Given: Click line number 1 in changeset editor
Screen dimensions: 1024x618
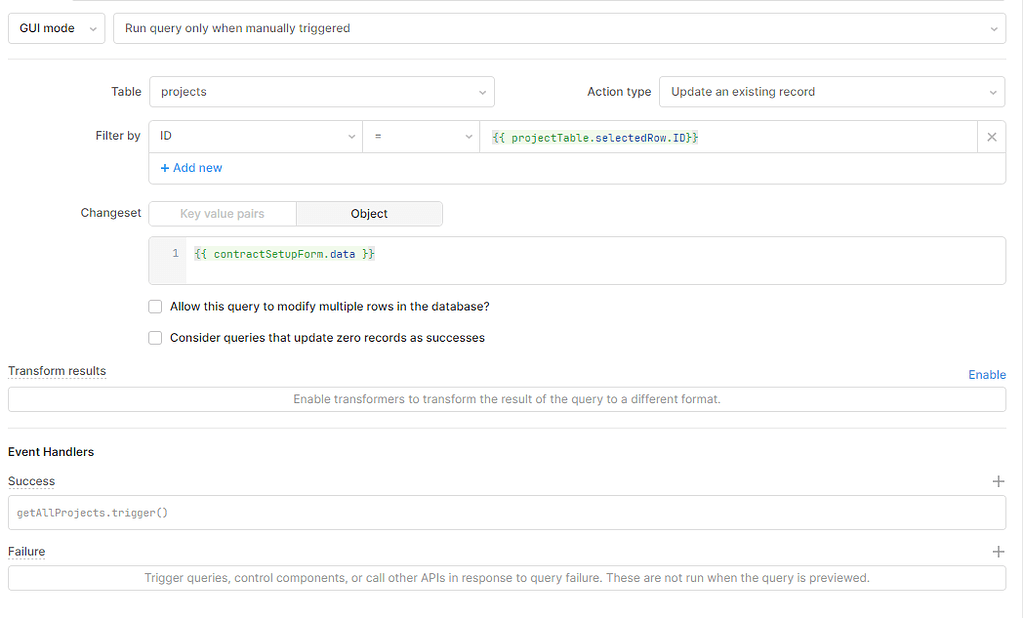Looking at the screenshot, I should coord(175,253).
